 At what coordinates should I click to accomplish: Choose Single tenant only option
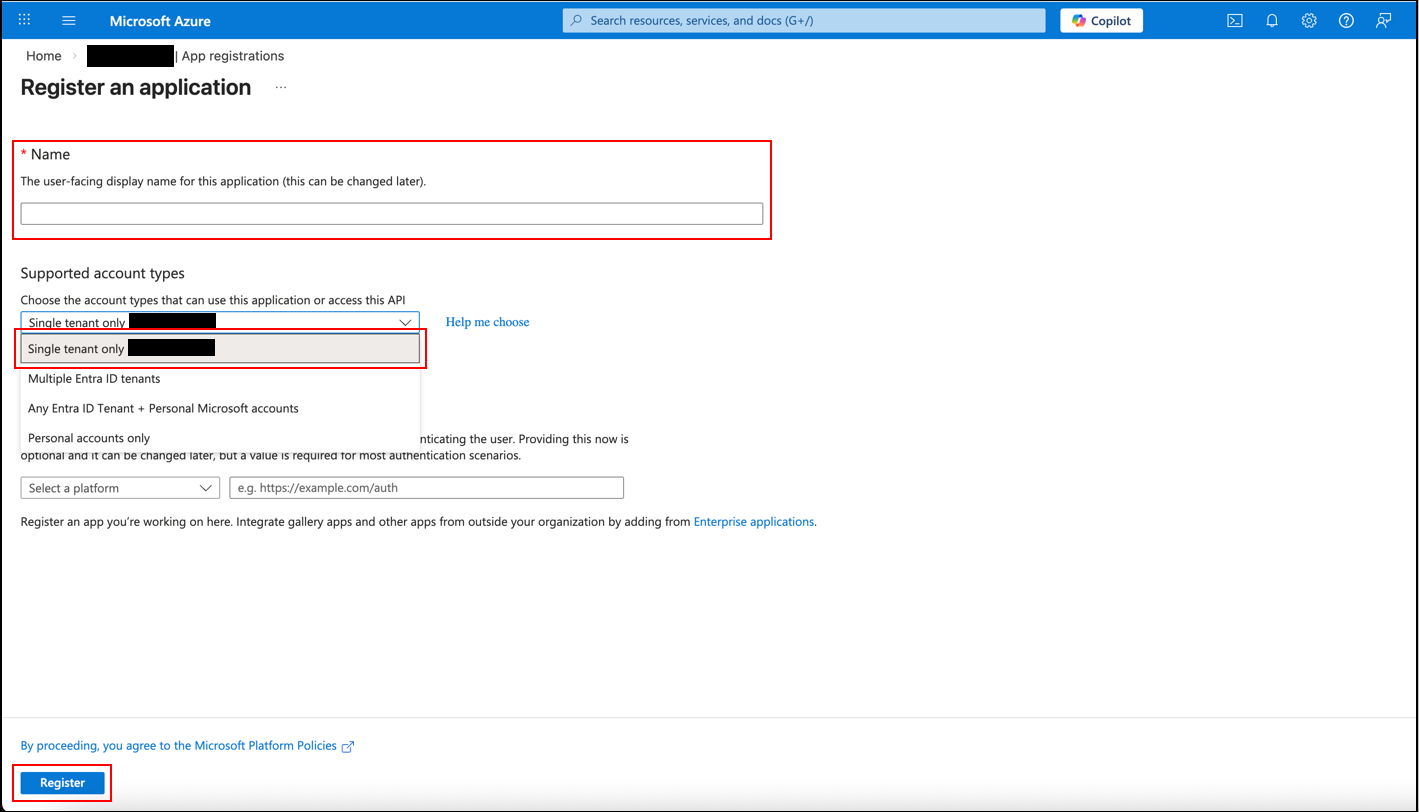coord(220,348)
